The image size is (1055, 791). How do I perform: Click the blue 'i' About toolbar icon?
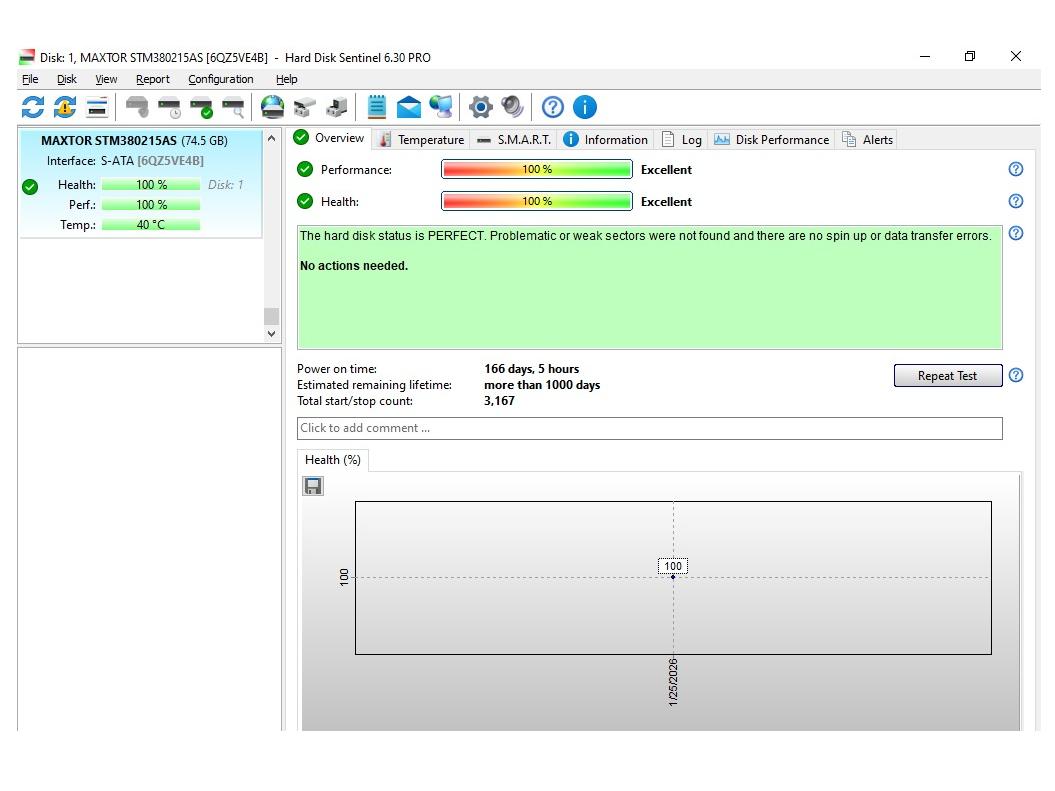point(585,107)
